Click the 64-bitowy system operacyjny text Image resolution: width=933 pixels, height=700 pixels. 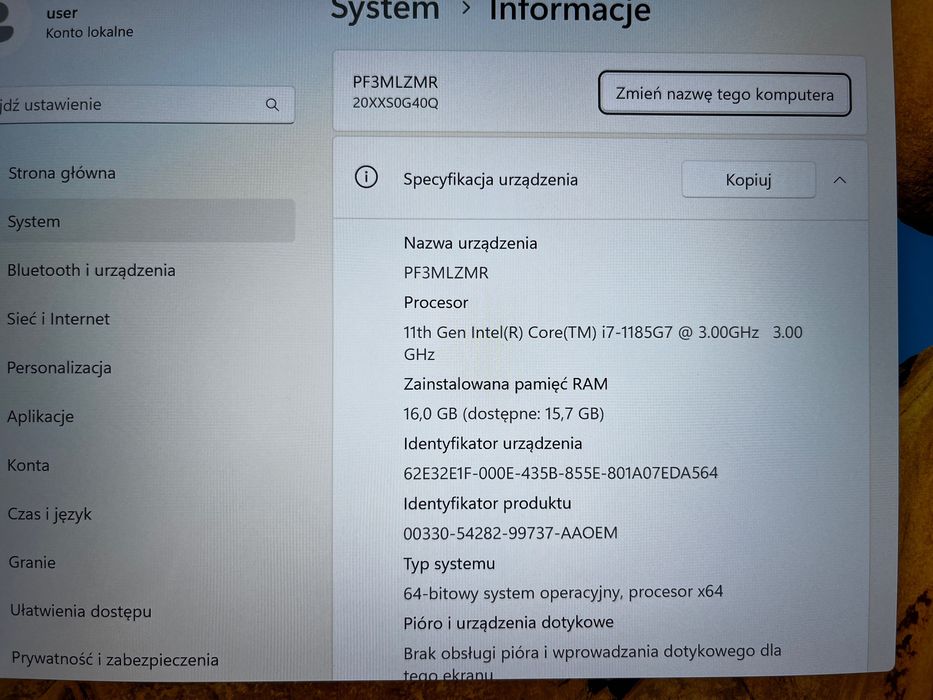(x=563, y=593)
